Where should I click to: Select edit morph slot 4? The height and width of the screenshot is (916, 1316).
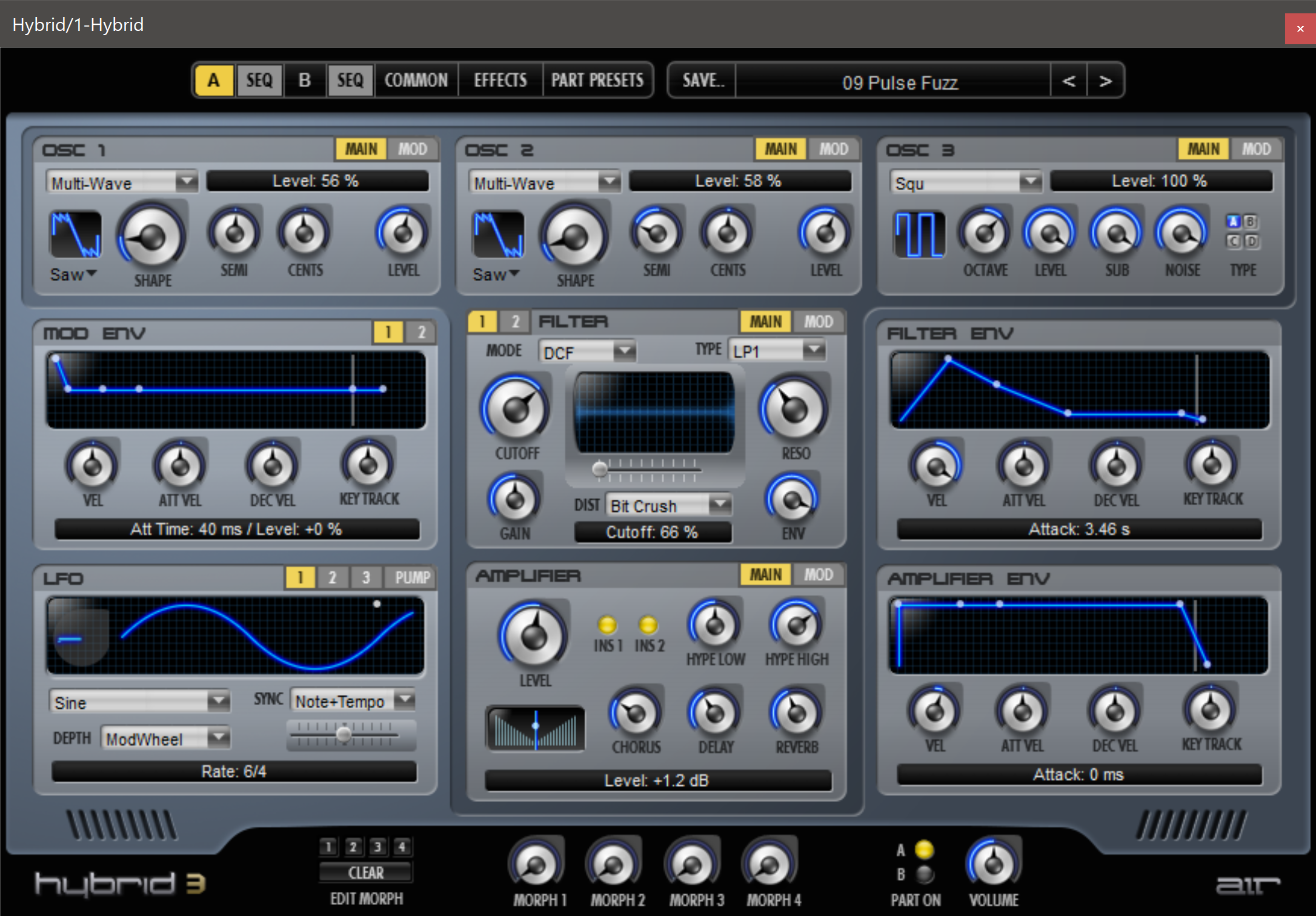click(402, 846)
